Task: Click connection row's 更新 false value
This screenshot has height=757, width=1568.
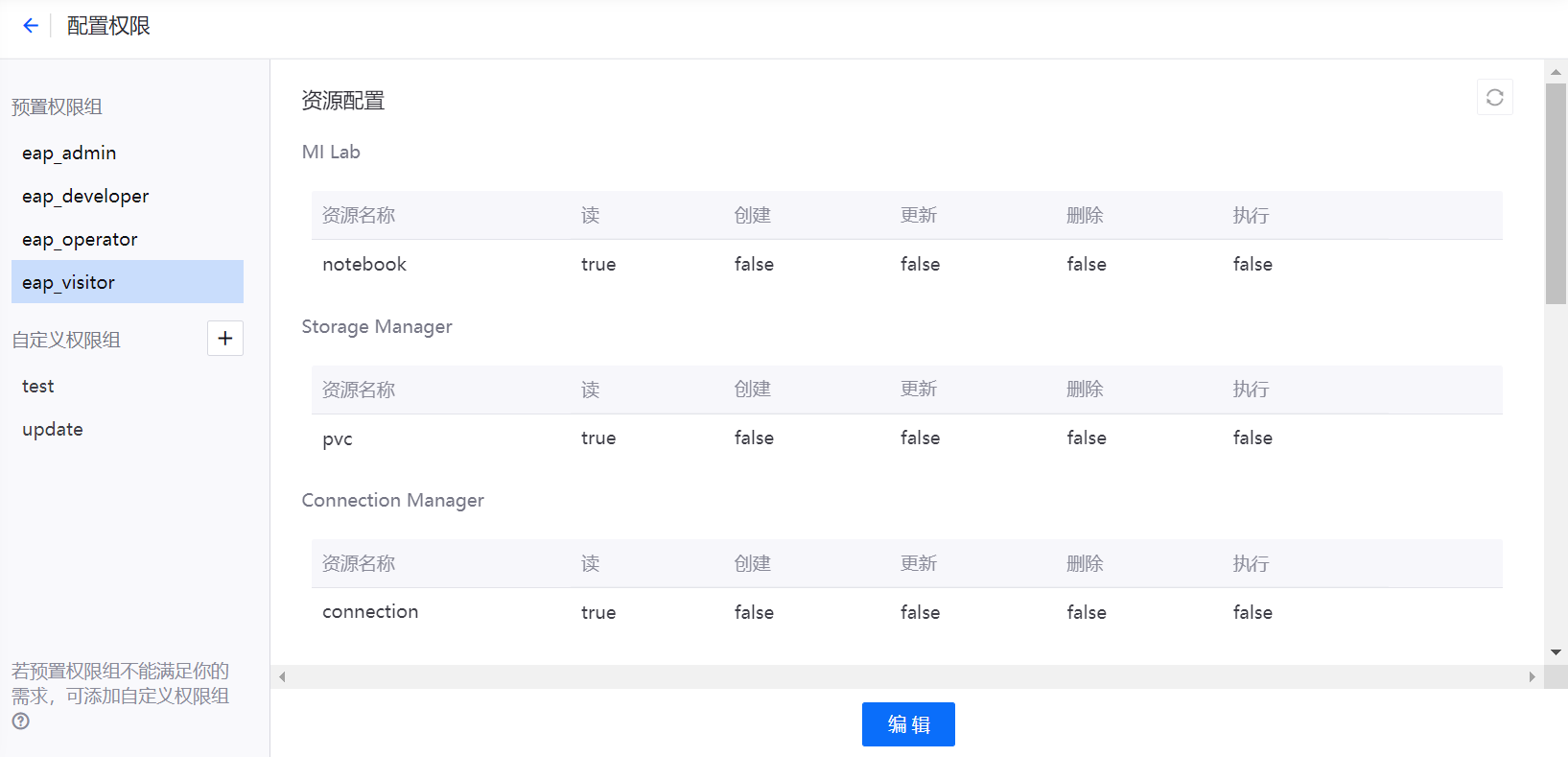Action: pos(920,612)
